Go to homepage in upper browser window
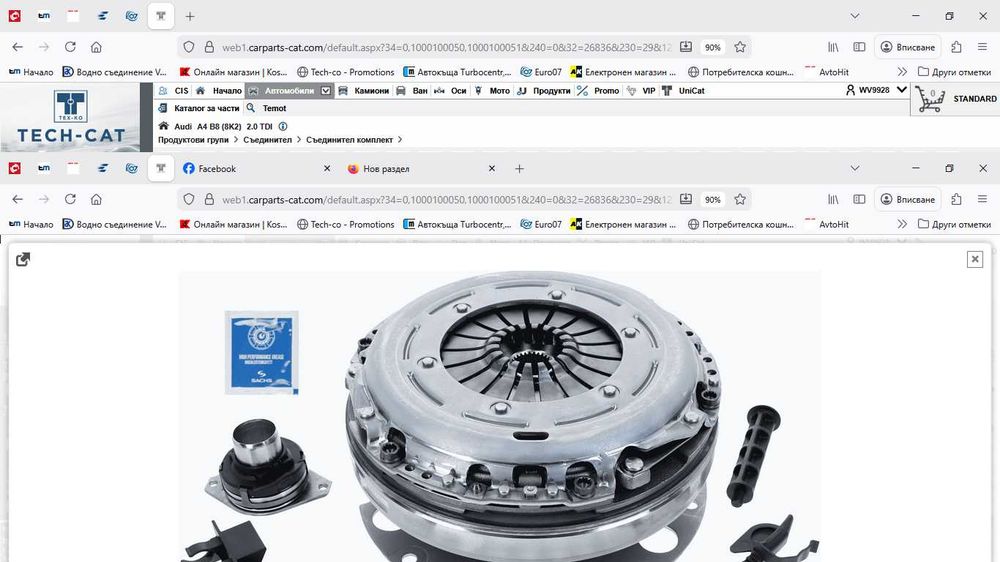This screenshot has height=562, width=1000. tap(96, 47)
